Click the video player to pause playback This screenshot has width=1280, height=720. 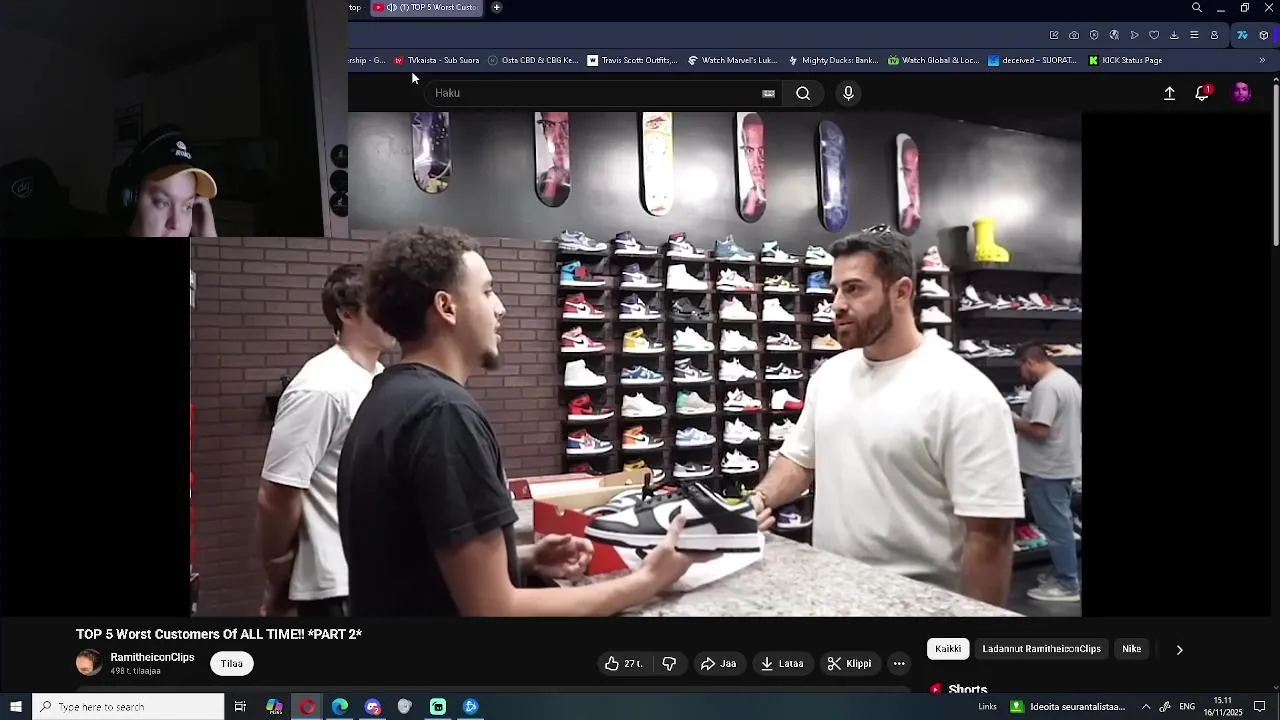635,364
